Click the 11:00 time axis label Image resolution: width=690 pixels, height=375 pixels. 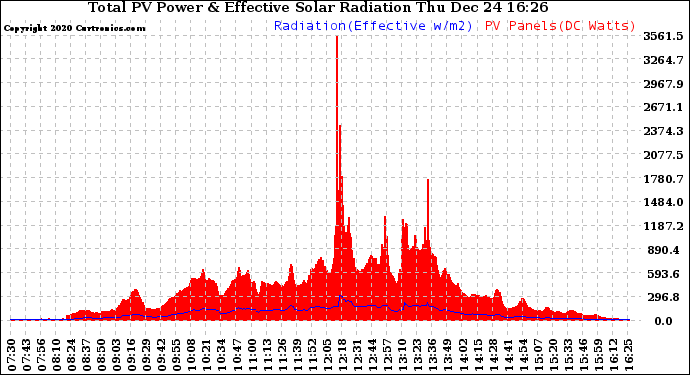coord(253,355)
